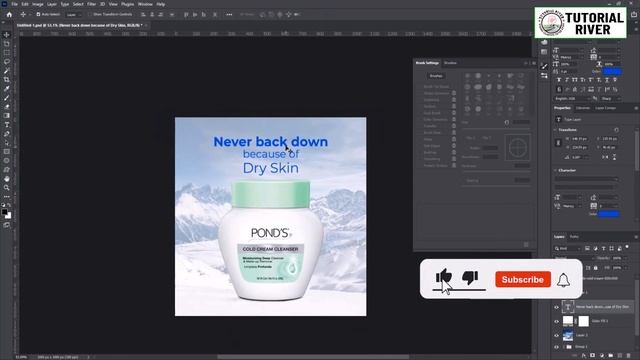The height and width of the screenshot is (360, 640).
Task: Click Brush Tip Shape in Brush Settings
Action: click(436, 87)
